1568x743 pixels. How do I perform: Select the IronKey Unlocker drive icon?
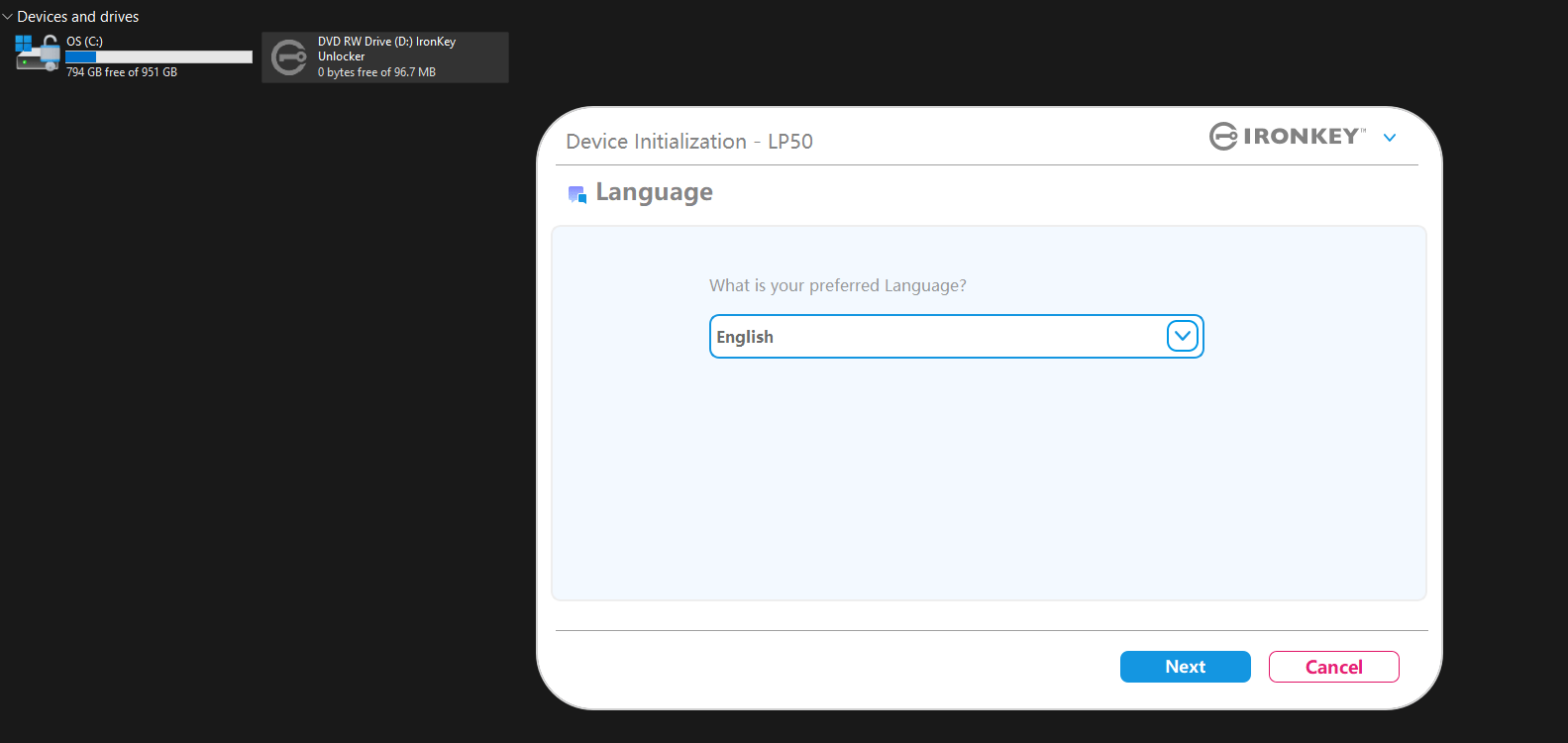[x=289, y=57]
